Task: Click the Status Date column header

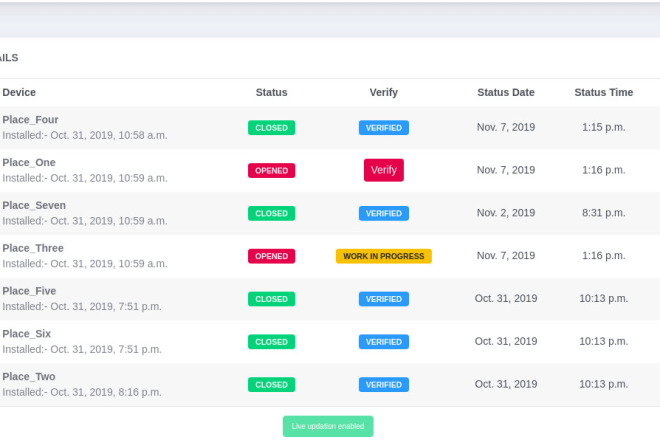Action: coord(506,92)
